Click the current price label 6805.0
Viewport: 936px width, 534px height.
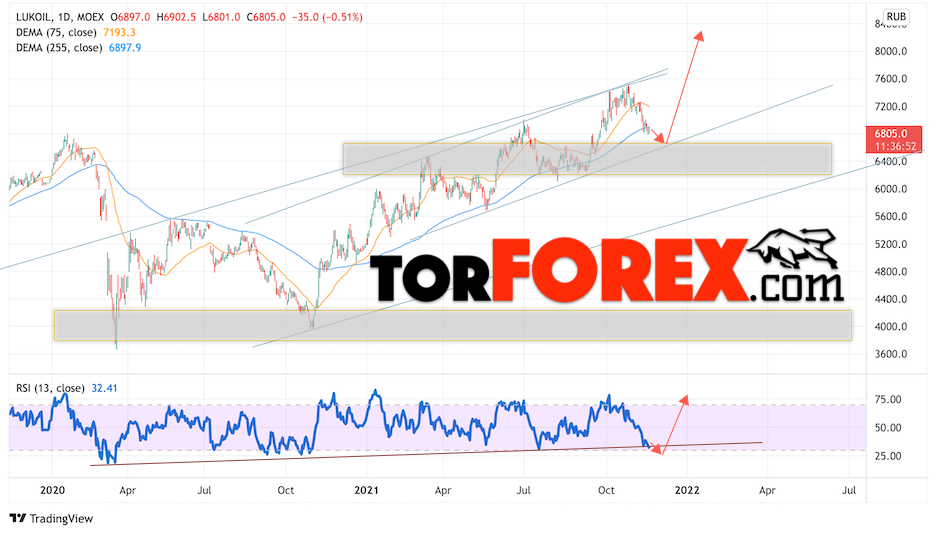(891, 134)
